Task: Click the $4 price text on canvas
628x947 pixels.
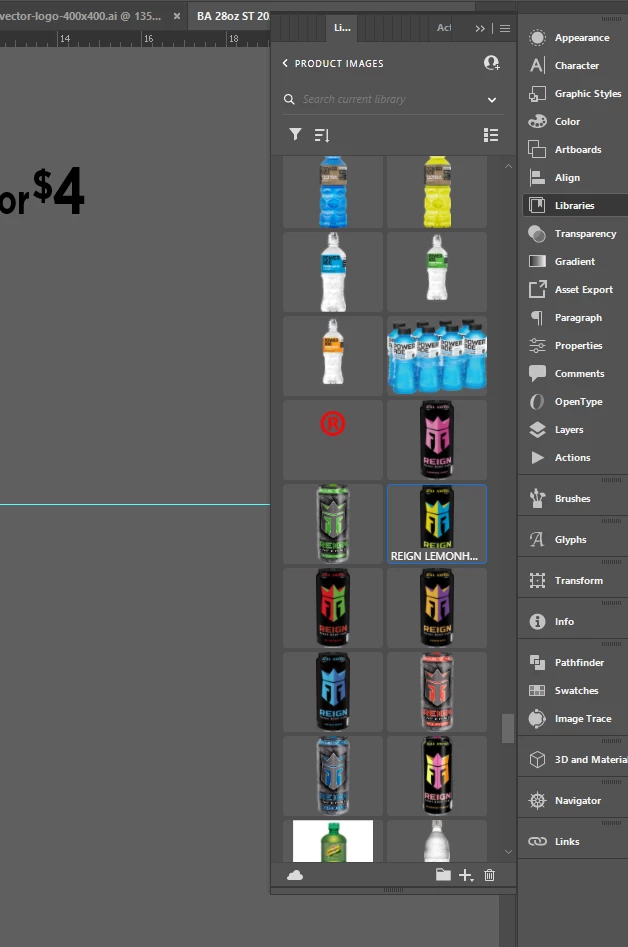Action: (x=58, y=190)
